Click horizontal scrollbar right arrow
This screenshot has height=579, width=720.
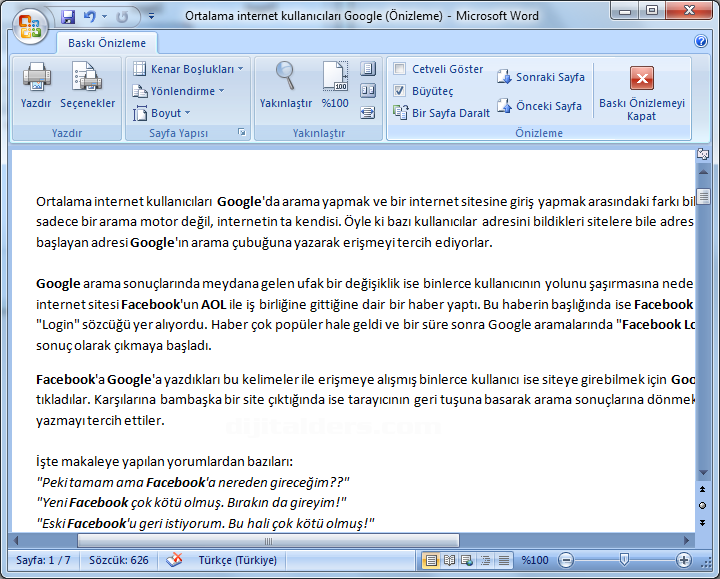pos(686,540)
